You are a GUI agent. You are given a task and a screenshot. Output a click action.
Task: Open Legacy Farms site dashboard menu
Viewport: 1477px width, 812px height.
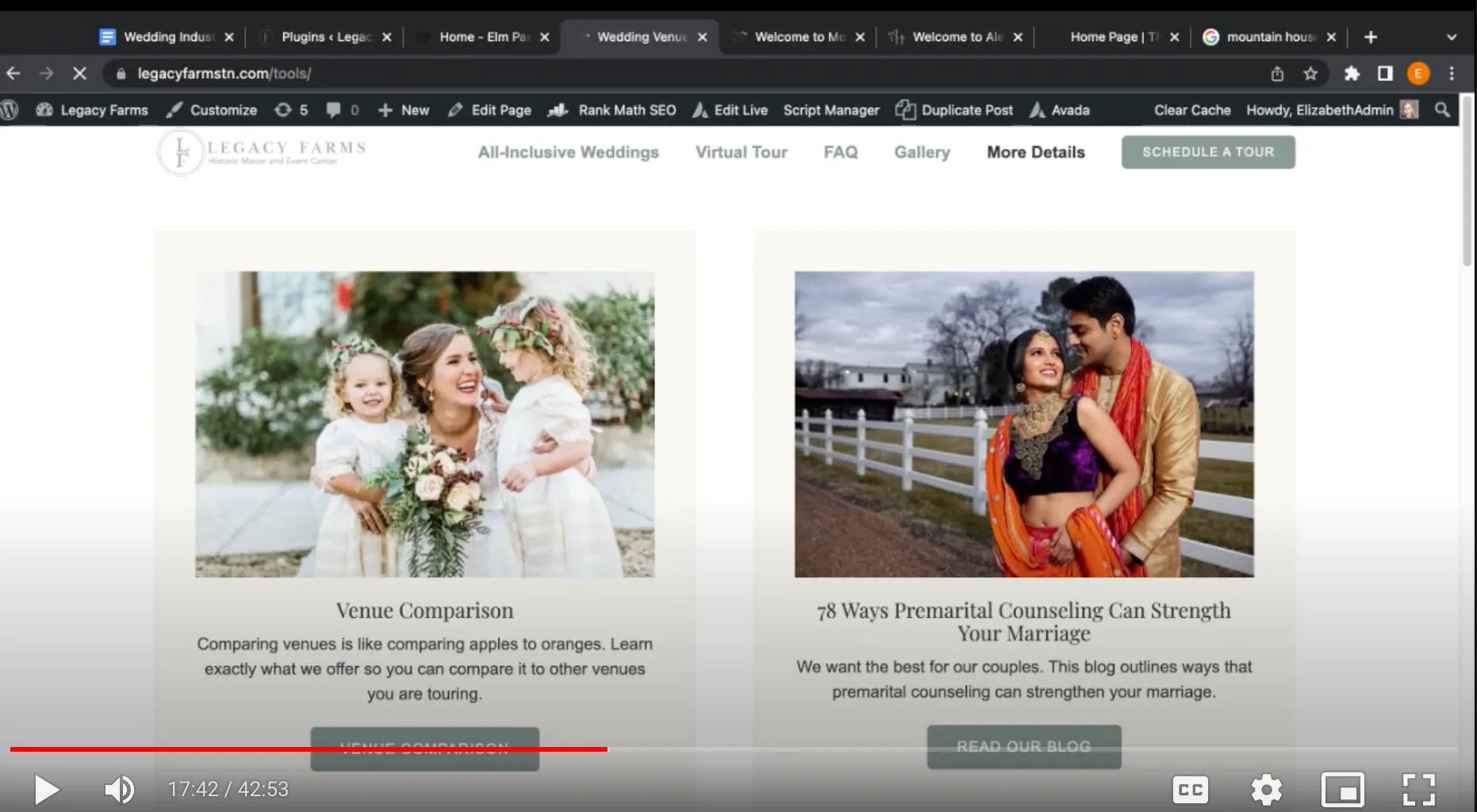92,110
